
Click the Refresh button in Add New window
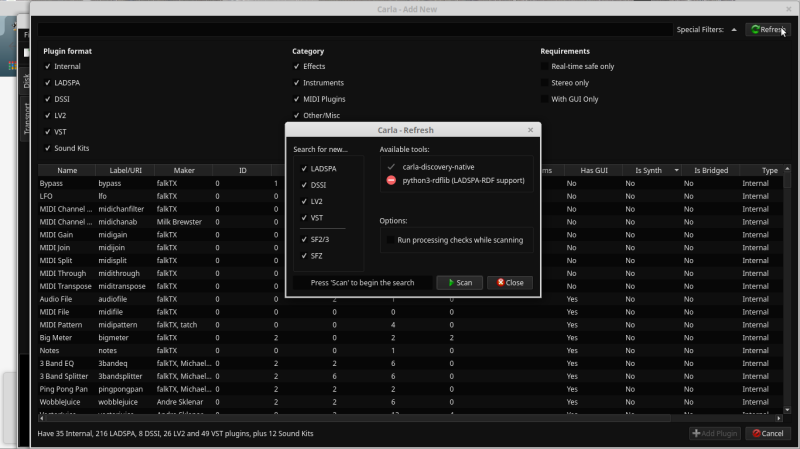[768, 30]
